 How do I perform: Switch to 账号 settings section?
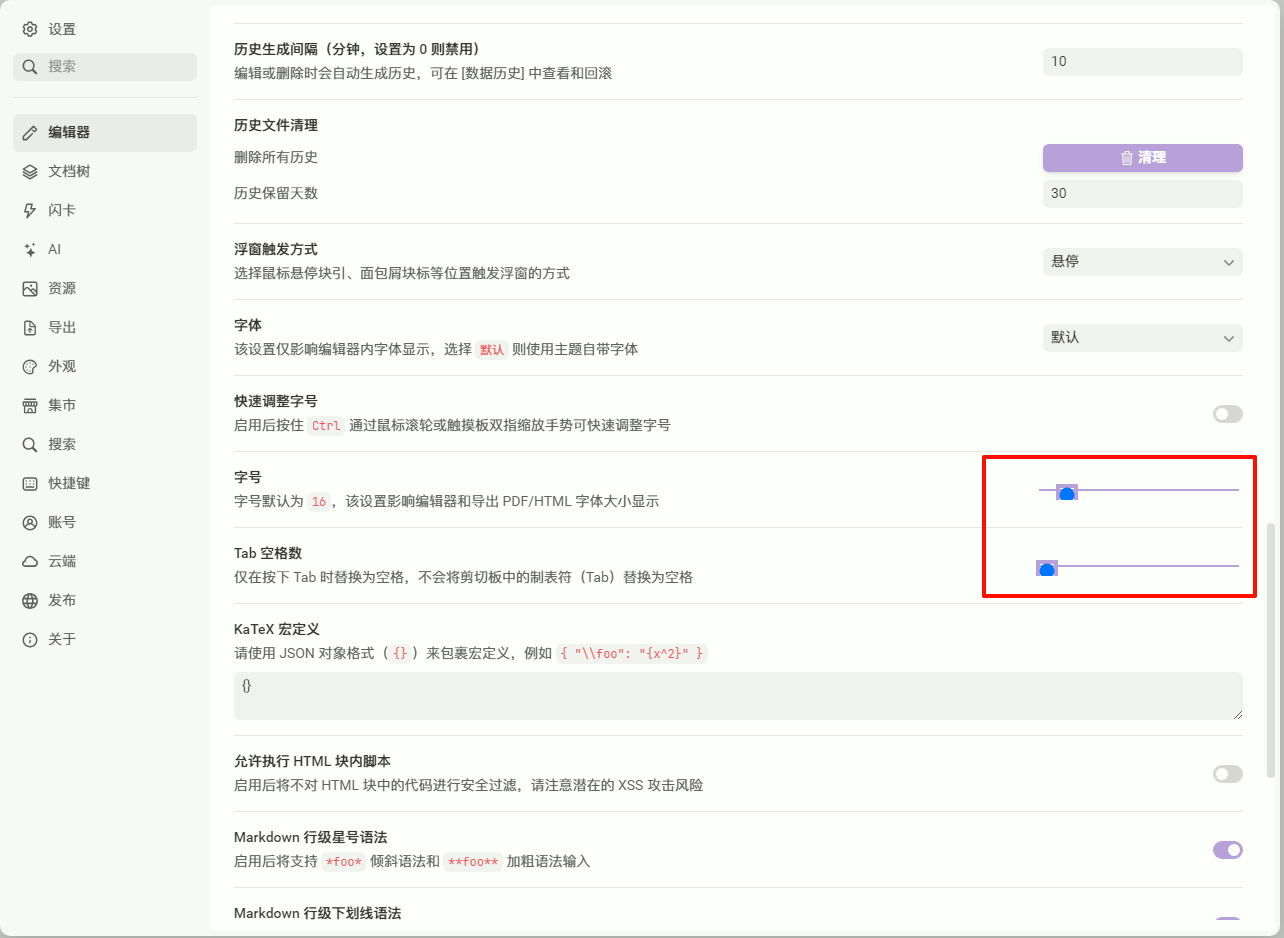62,522
